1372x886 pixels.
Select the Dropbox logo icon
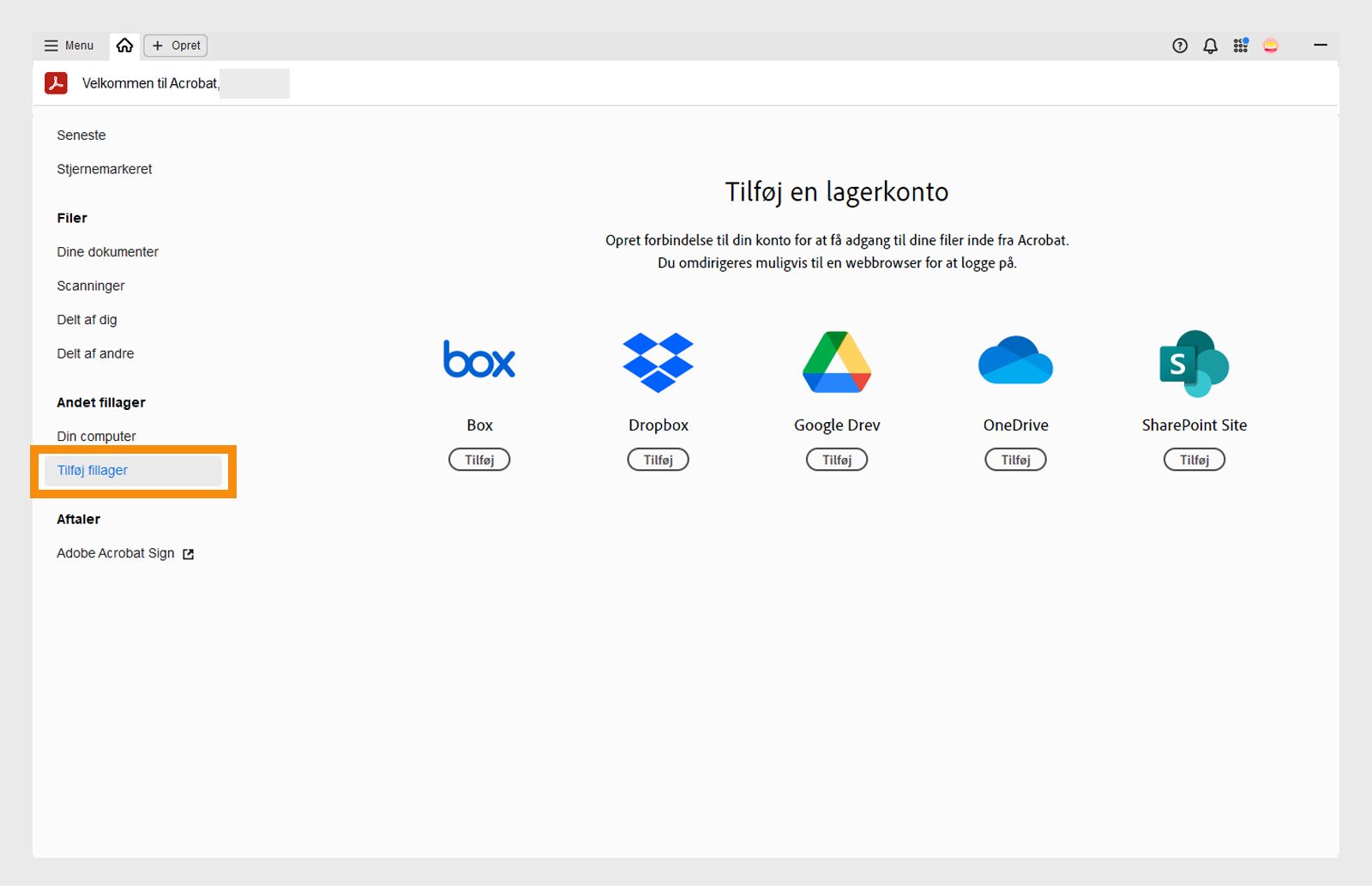(658, 361)
